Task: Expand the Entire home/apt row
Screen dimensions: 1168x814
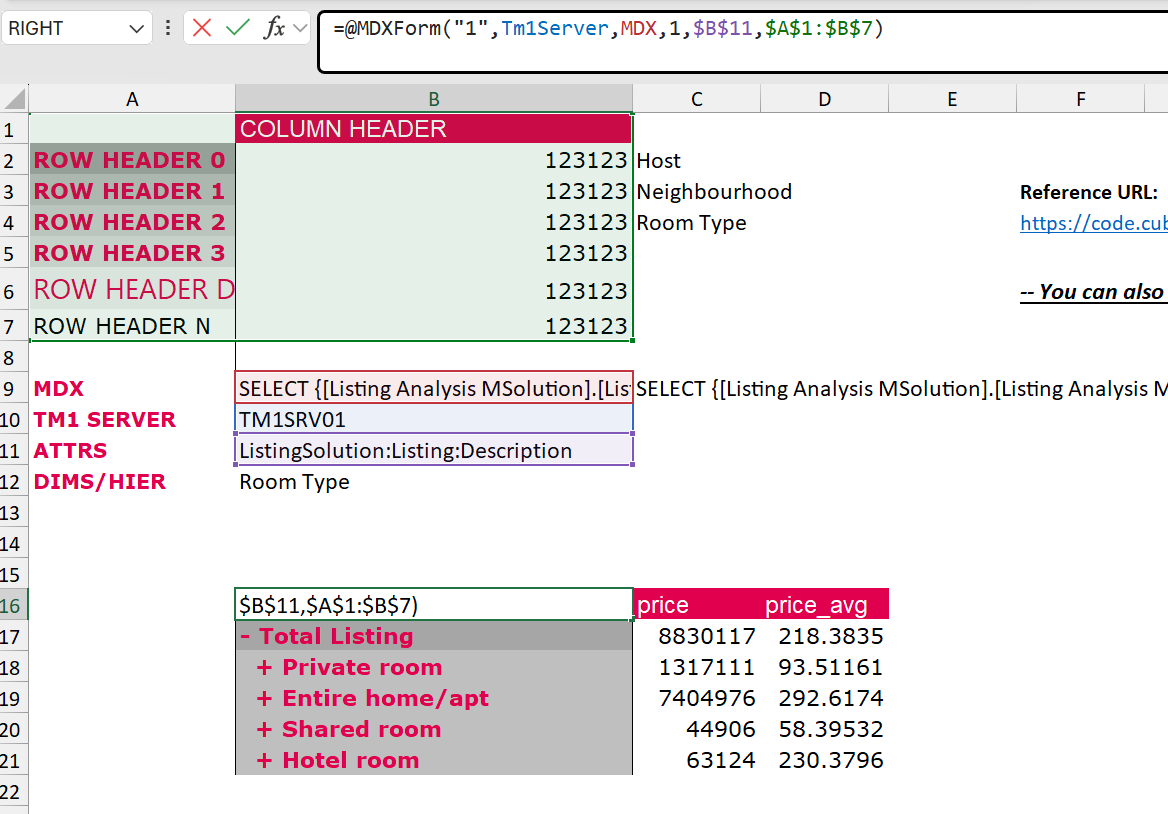Action: click(x=264, y=699)
